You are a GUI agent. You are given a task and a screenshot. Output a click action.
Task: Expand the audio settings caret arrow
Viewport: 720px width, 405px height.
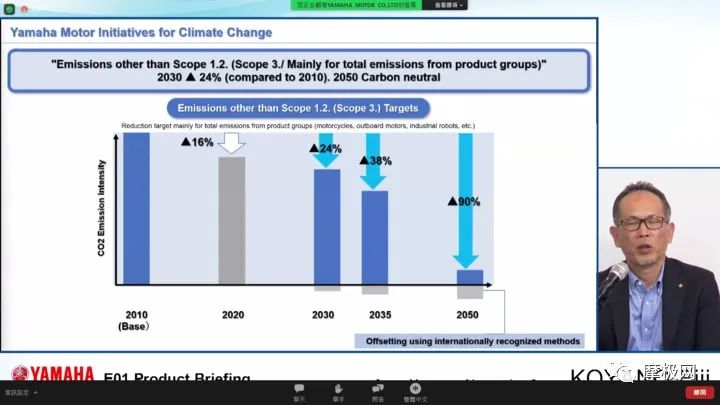[x=35, y=393]
